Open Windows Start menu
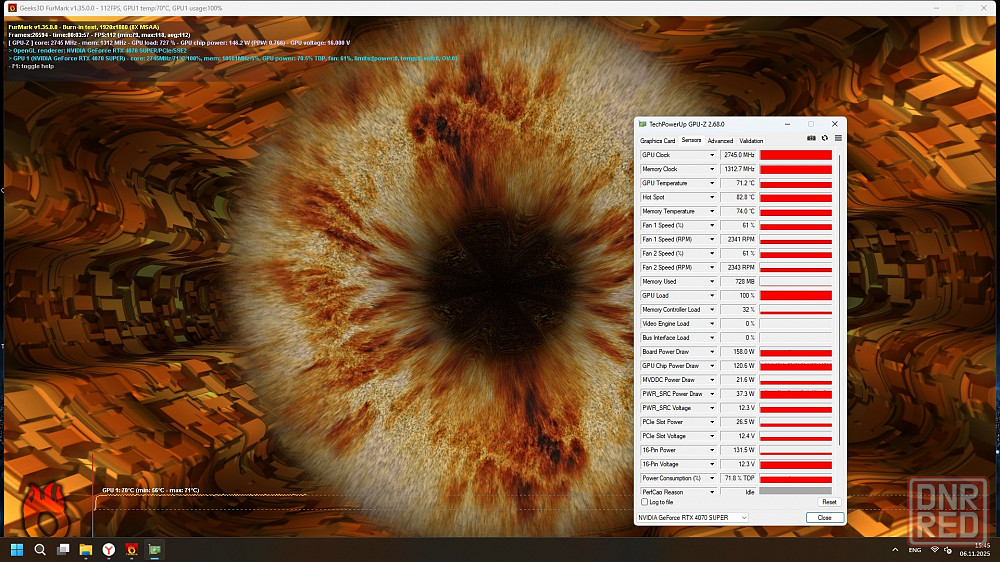1000x562 pixels. pos(17,549)
